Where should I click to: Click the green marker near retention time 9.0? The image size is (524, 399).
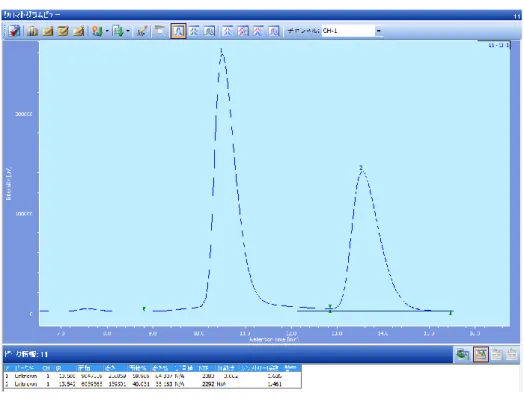pos(144,309)
